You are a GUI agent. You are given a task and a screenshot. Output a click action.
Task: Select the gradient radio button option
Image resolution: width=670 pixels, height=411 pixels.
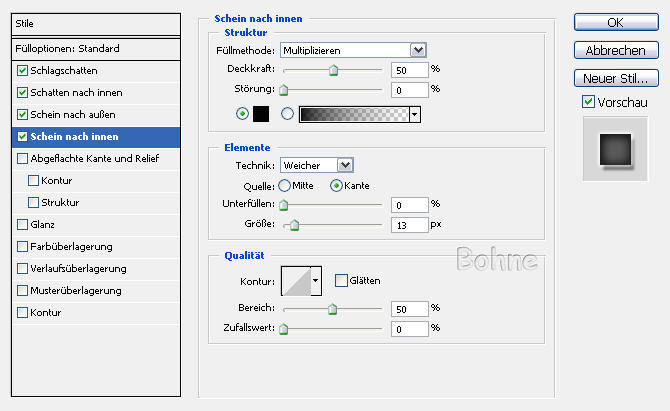point(288,114)
